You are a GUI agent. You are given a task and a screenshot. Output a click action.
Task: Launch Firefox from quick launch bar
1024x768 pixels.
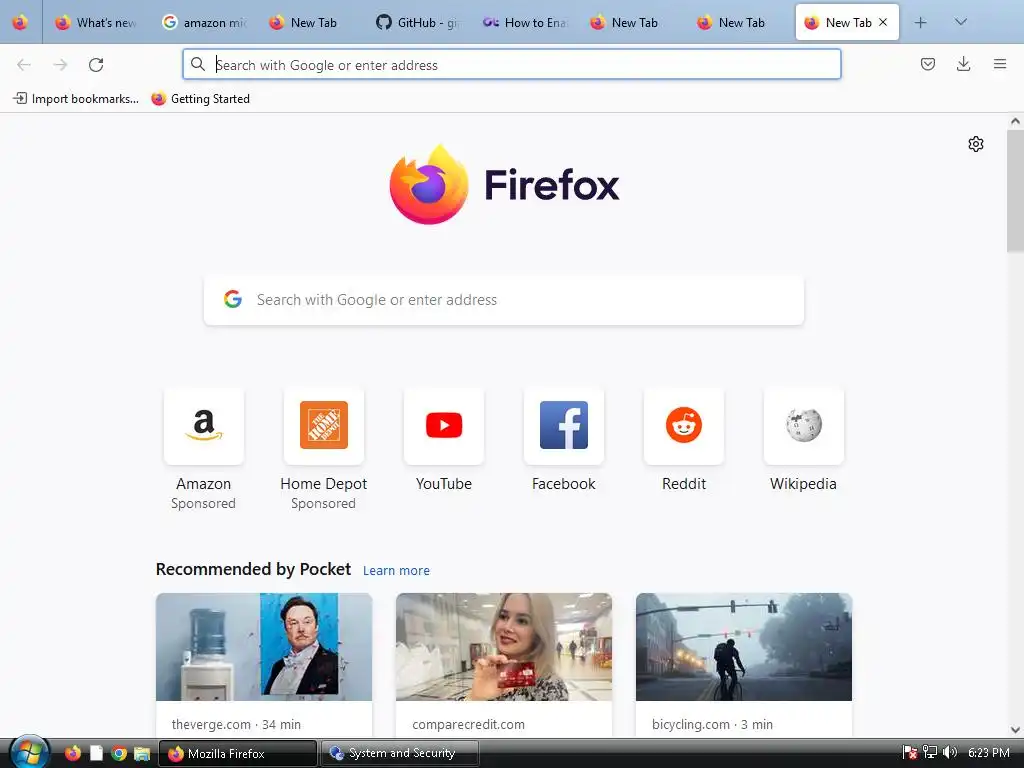pos(72,753)
